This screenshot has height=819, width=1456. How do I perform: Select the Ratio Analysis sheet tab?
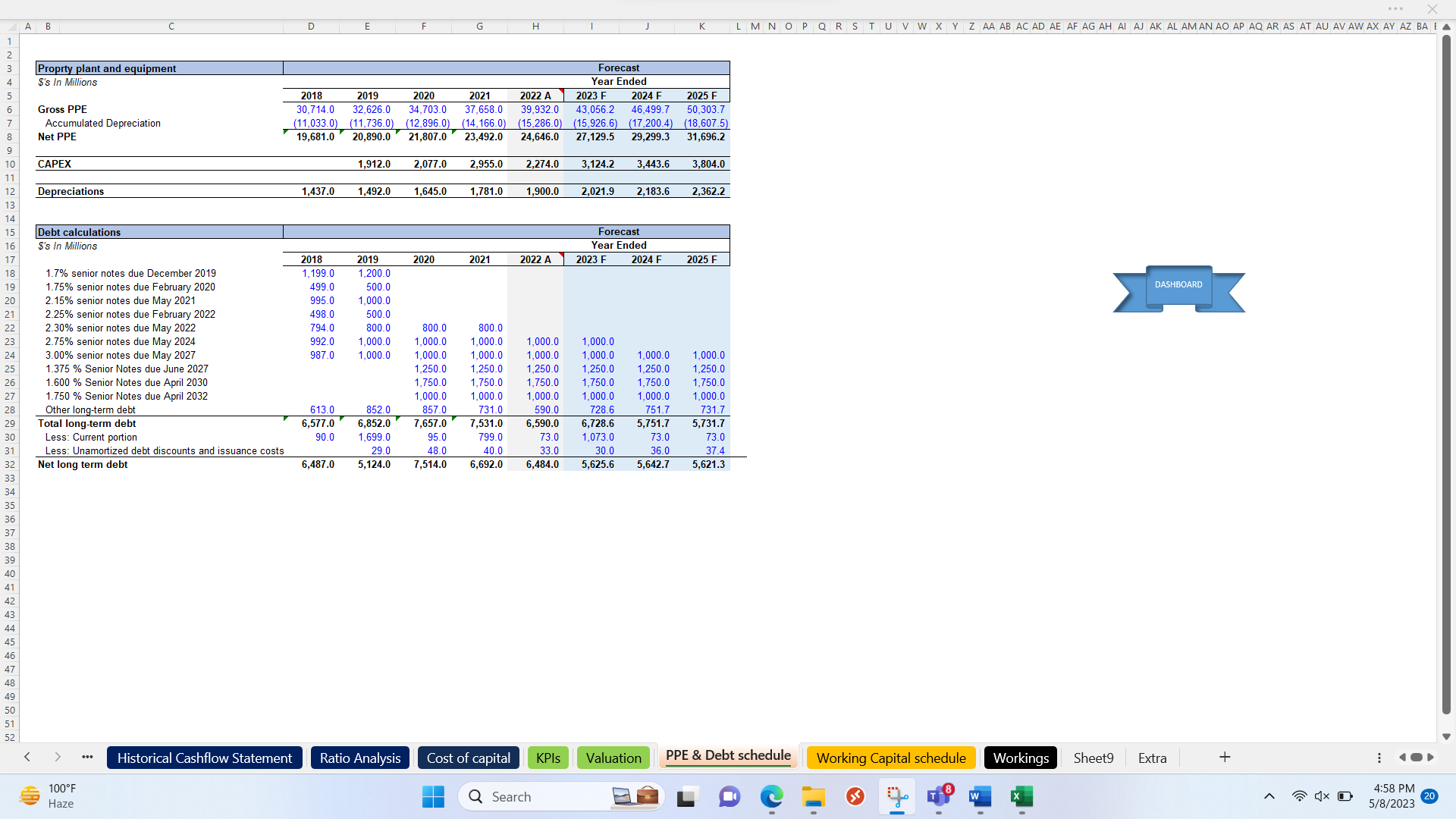point(359,758)
